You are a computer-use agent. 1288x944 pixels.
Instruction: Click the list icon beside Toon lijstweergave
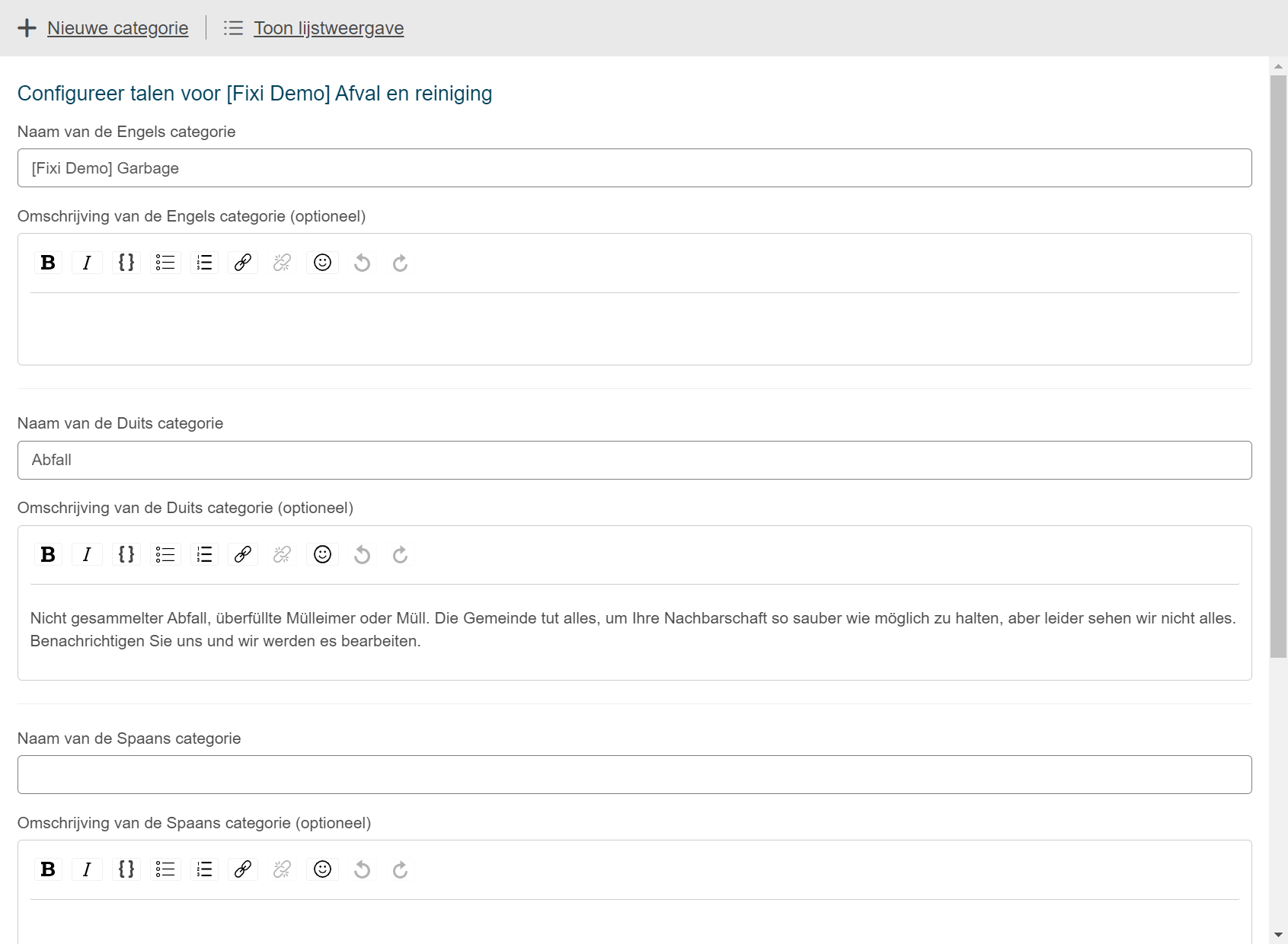click(233, 28)
